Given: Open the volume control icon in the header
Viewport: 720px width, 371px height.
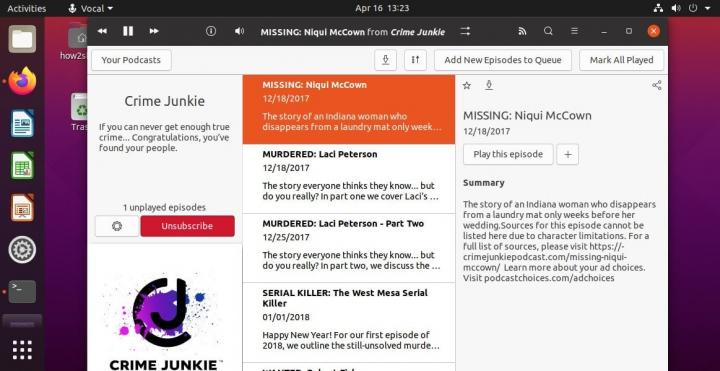Looking at the screenshot, I should [x=239, y=31].
